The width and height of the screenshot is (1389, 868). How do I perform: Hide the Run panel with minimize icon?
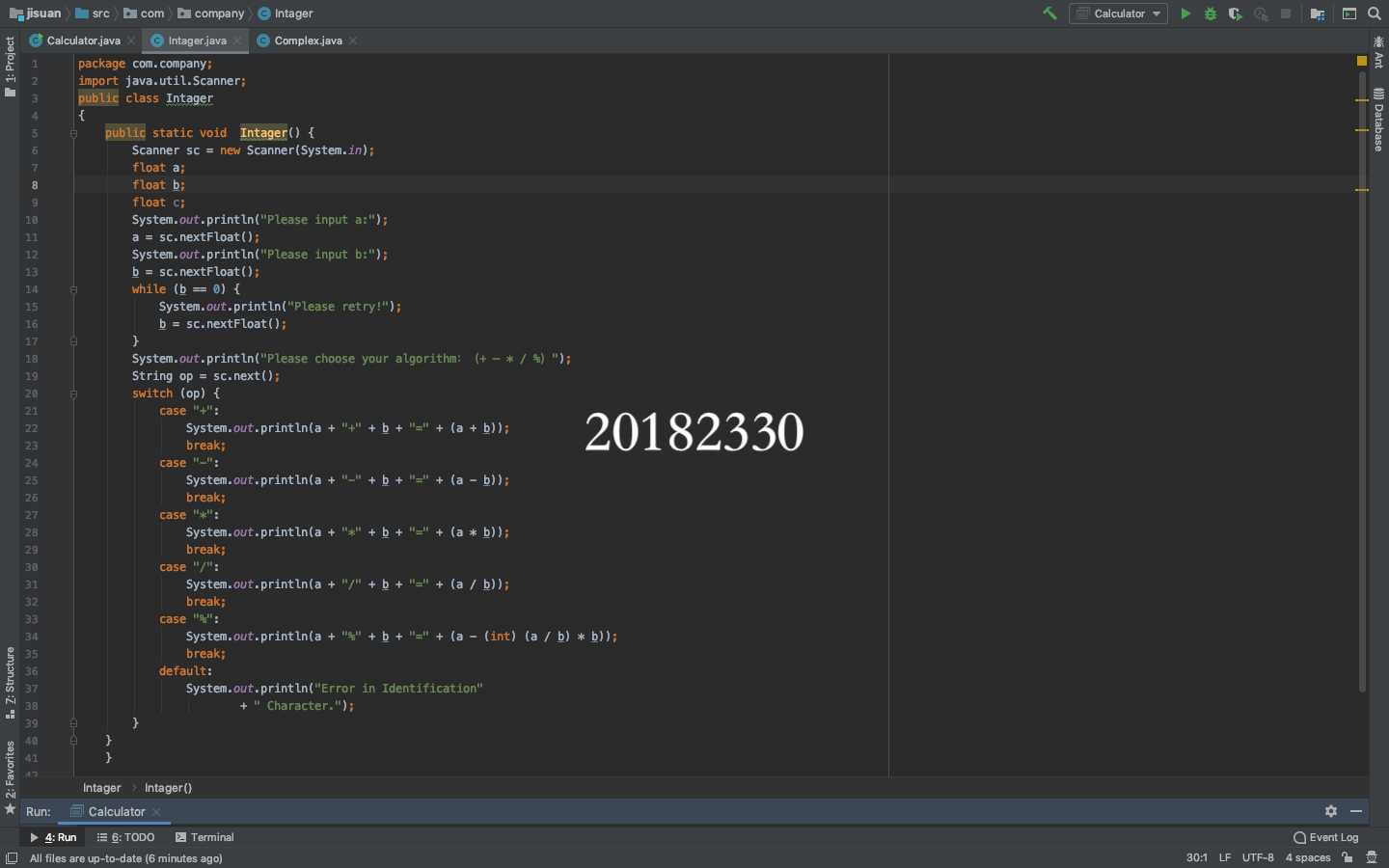pyautogui.click(x=1356, y=811)
